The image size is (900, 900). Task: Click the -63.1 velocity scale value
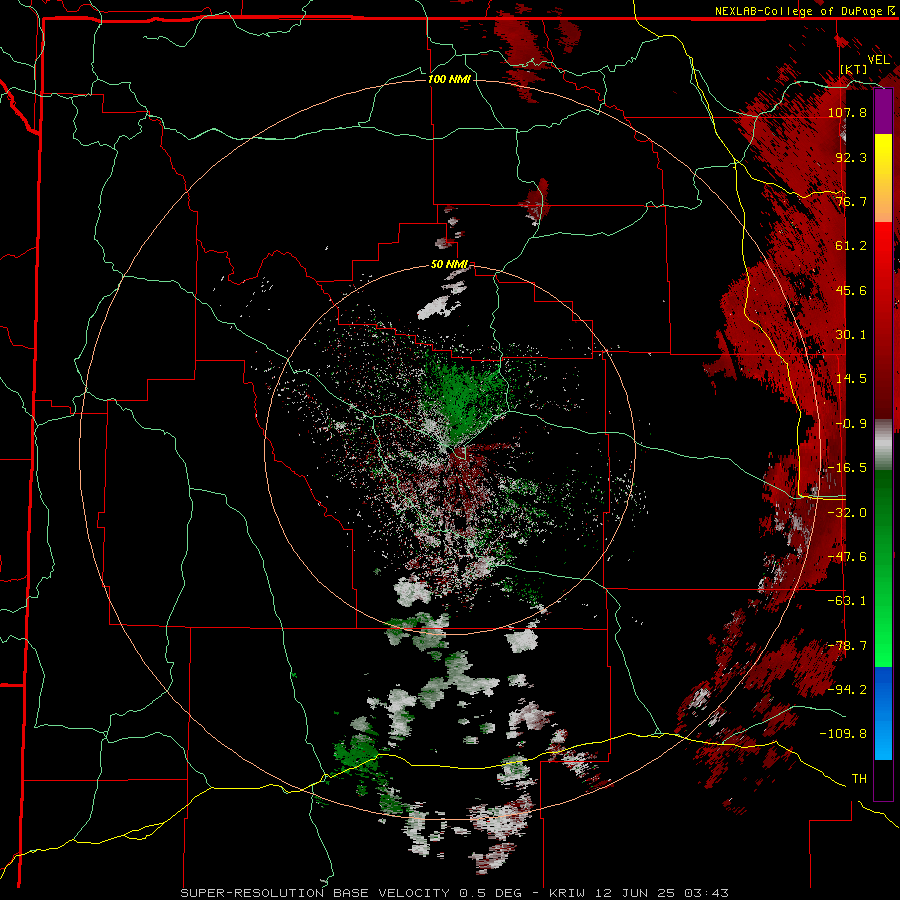[x=847, y=601]
